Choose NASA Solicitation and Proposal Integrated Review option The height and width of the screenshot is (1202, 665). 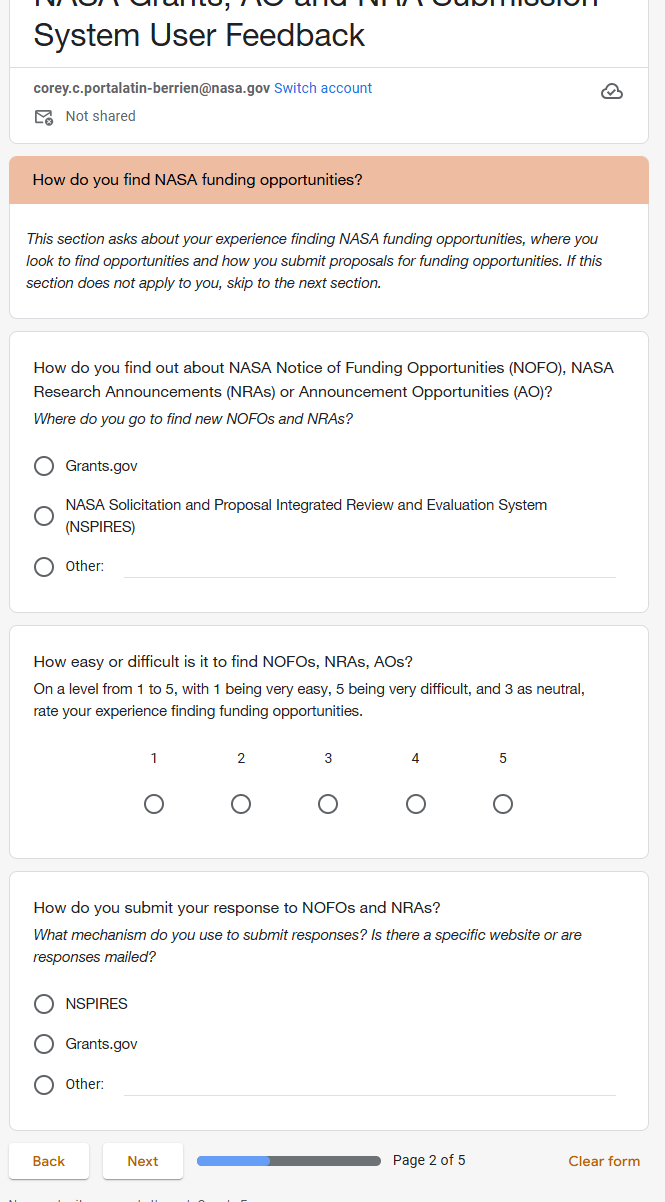tap(44, 516)
